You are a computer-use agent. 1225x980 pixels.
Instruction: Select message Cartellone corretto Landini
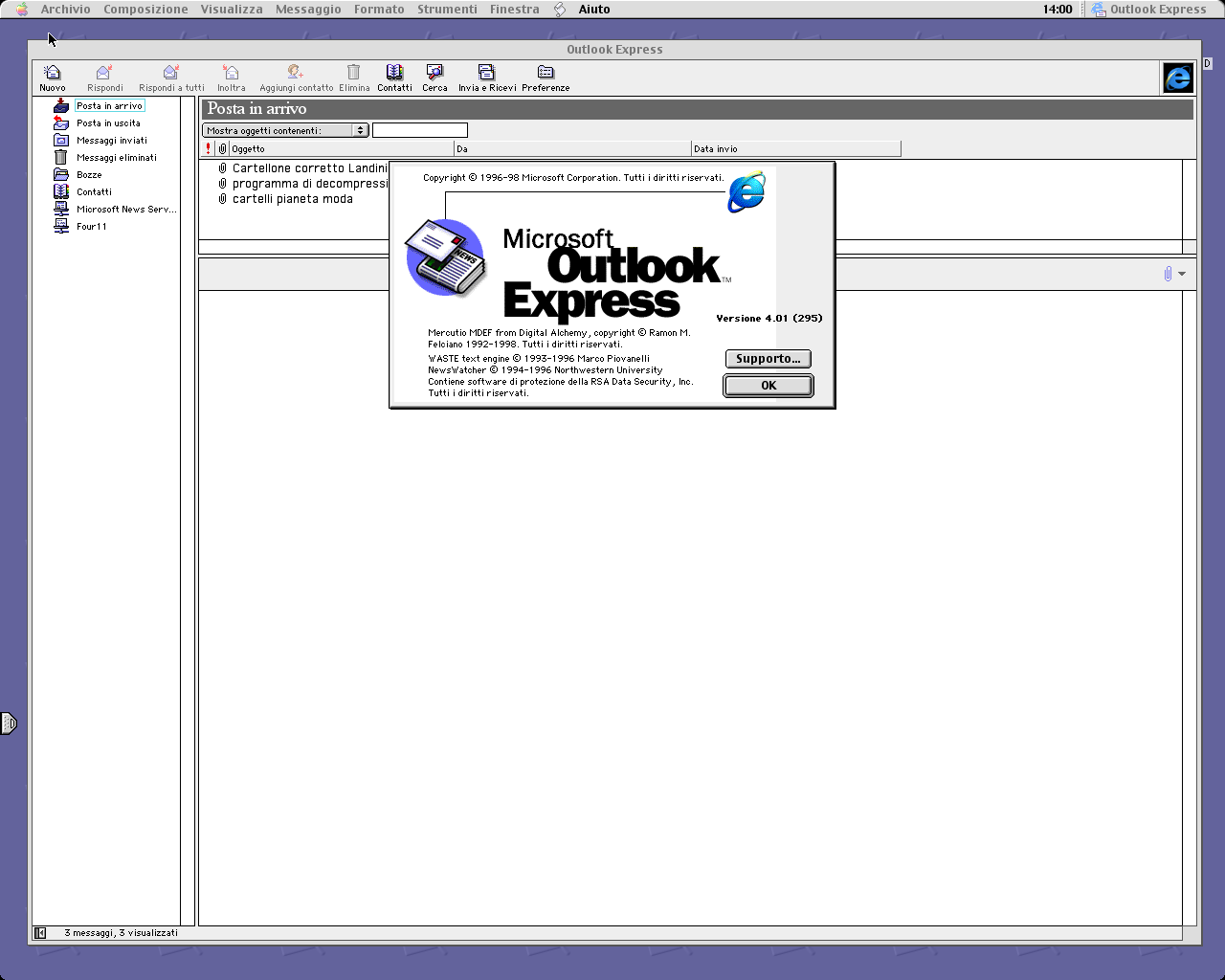coord(309,168)
